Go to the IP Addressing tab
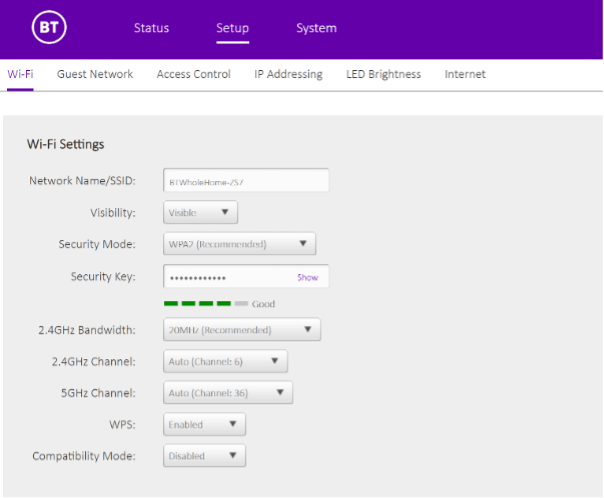The image size is (604, 498). coord(288,74)
